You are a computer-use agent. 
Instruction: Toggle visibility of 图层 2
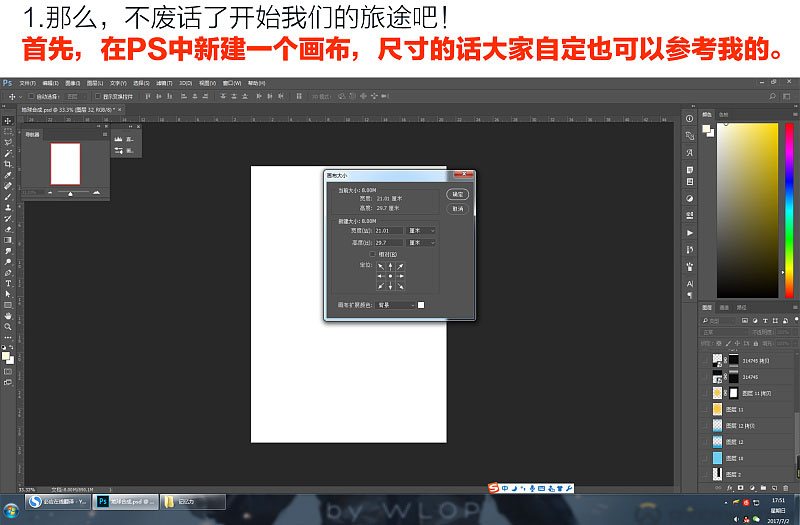click(x=706, y=474)
